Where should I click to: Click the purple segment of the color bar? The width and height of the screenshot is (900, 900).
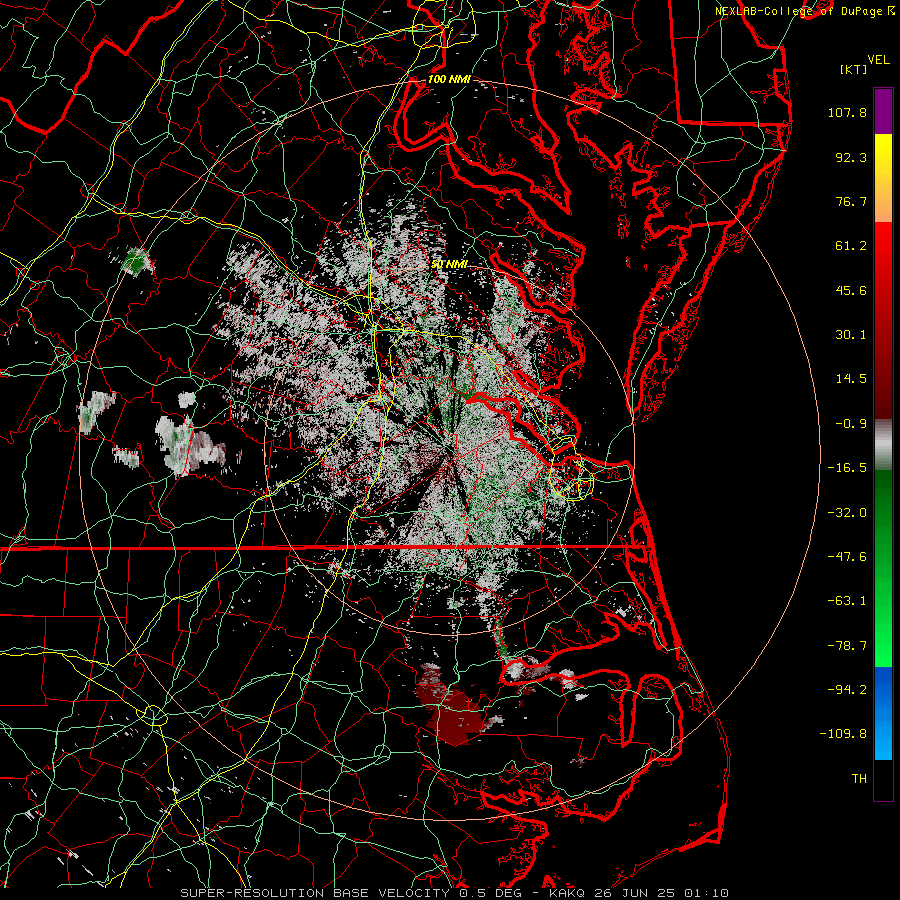point(883,112)
